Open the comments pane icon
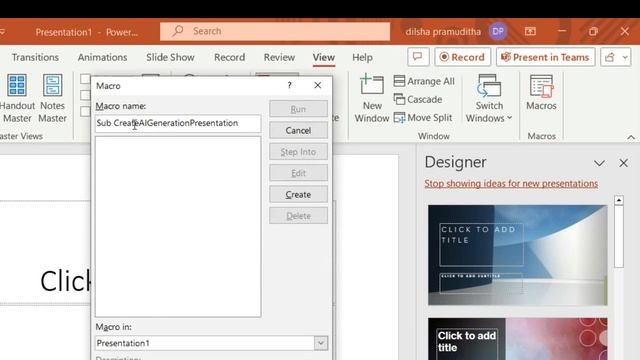Screen dimensions: 640x360 pyautogui.click(x=418, y=57)
